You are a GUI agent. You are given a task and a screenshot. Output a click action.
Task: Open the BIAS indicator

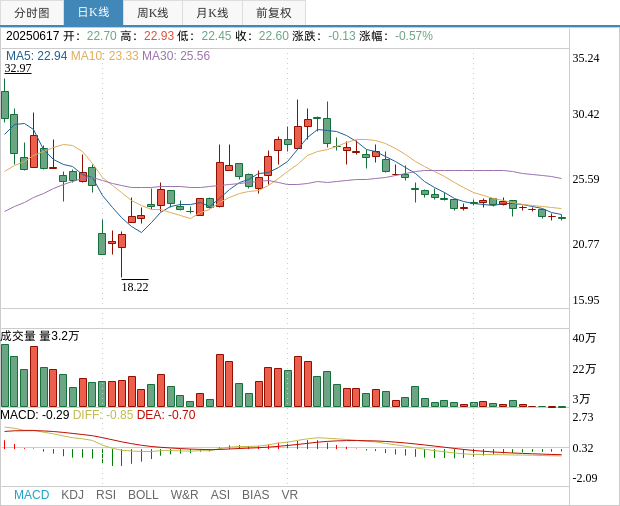[255, 495]
